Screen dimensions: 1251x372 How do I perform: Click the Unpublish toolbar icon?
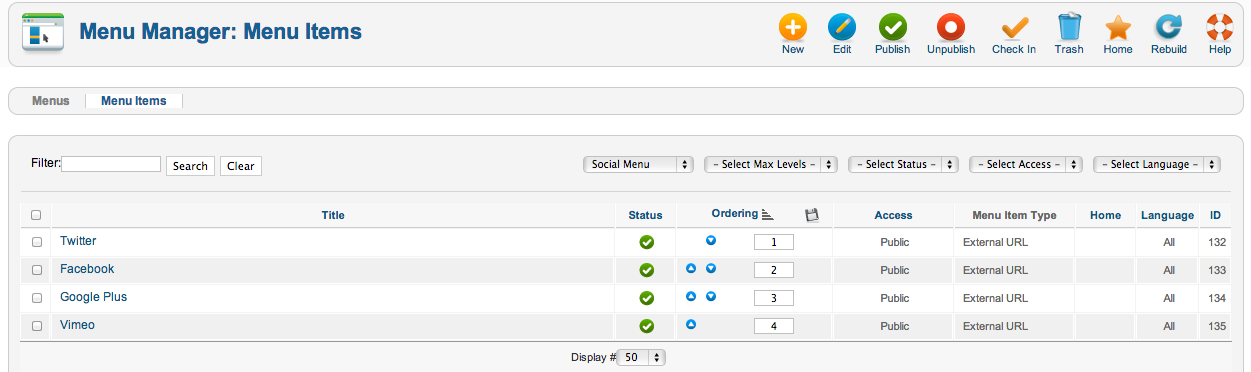click(x=950, y=27)
